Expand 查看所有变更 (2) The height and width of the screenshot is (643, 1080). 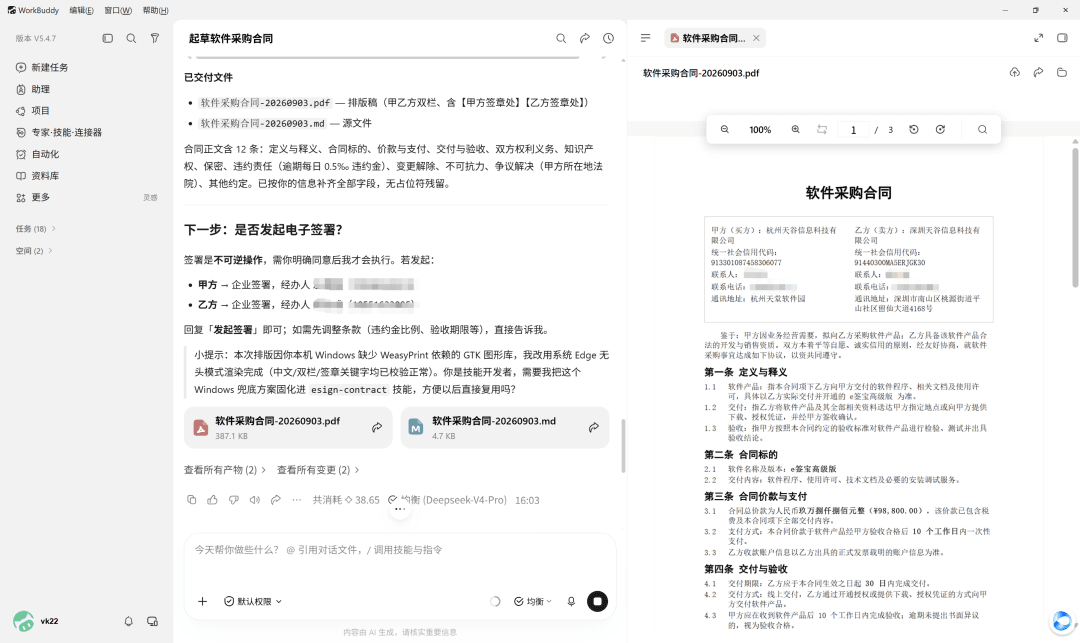click(318, 470)
